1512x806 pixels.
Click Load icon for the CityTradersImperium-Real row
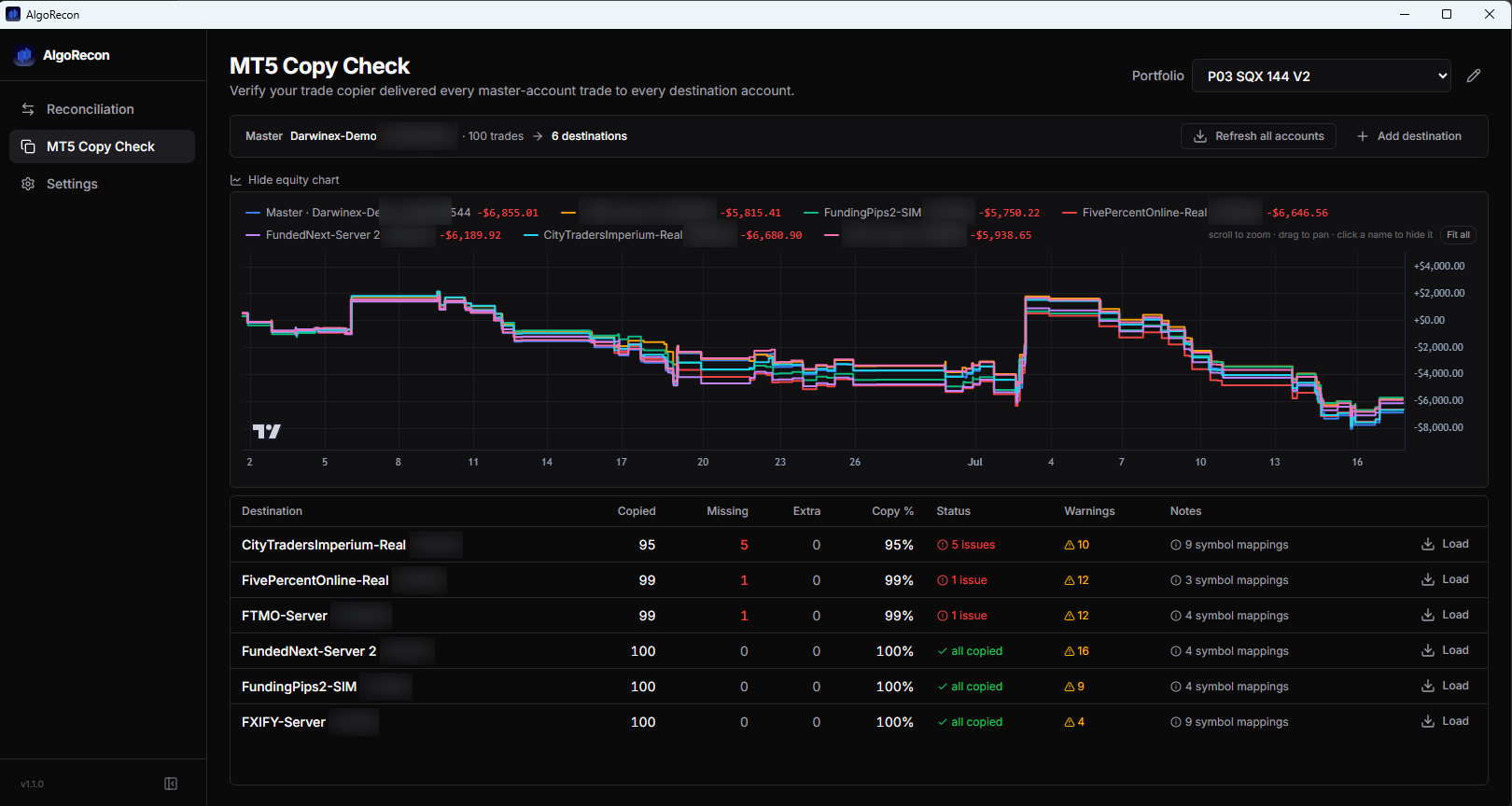click(x=1428, y=544)
